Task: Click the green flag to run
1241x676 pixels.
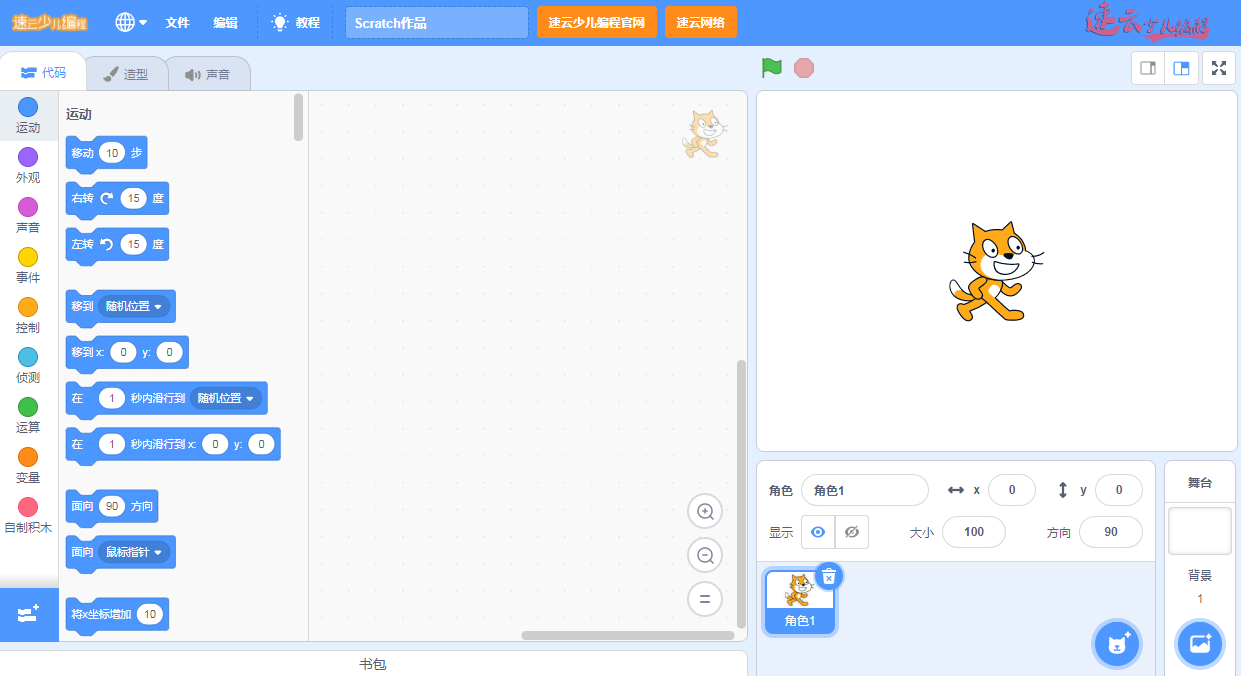Action: tap(771, 68)
